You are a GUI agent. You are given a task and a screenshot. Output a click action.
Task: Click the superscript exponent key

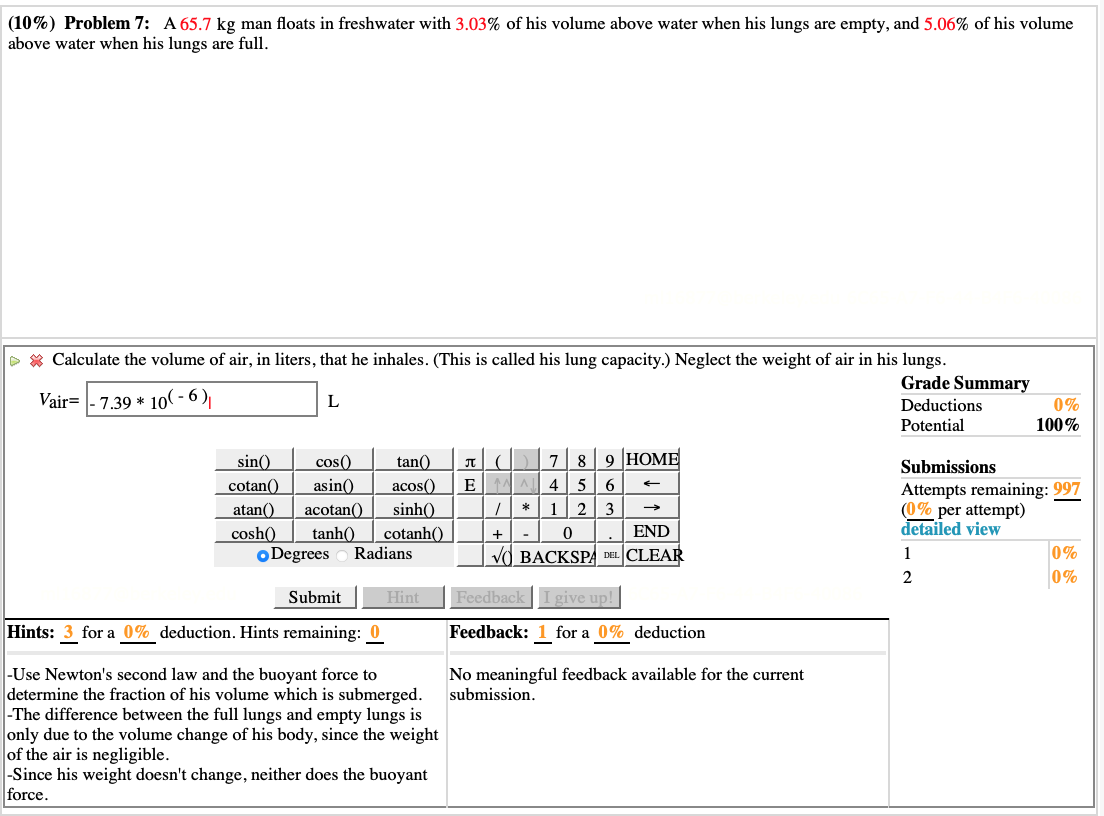[x=497, y=484]
